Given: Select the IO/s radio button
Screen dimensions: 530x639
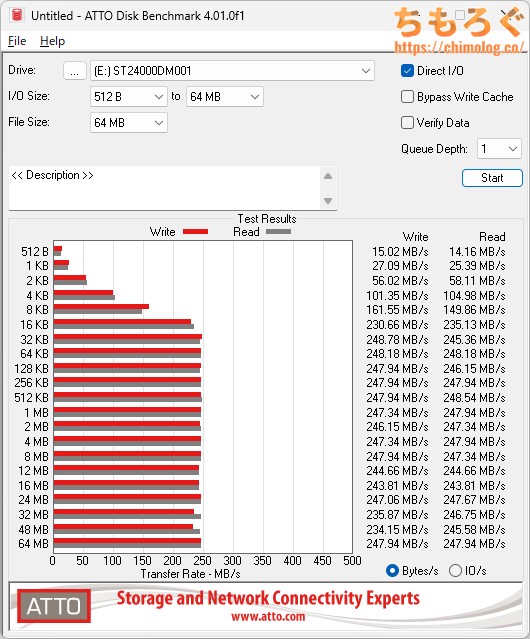Looking at the screenshot, I should [455, 571].
